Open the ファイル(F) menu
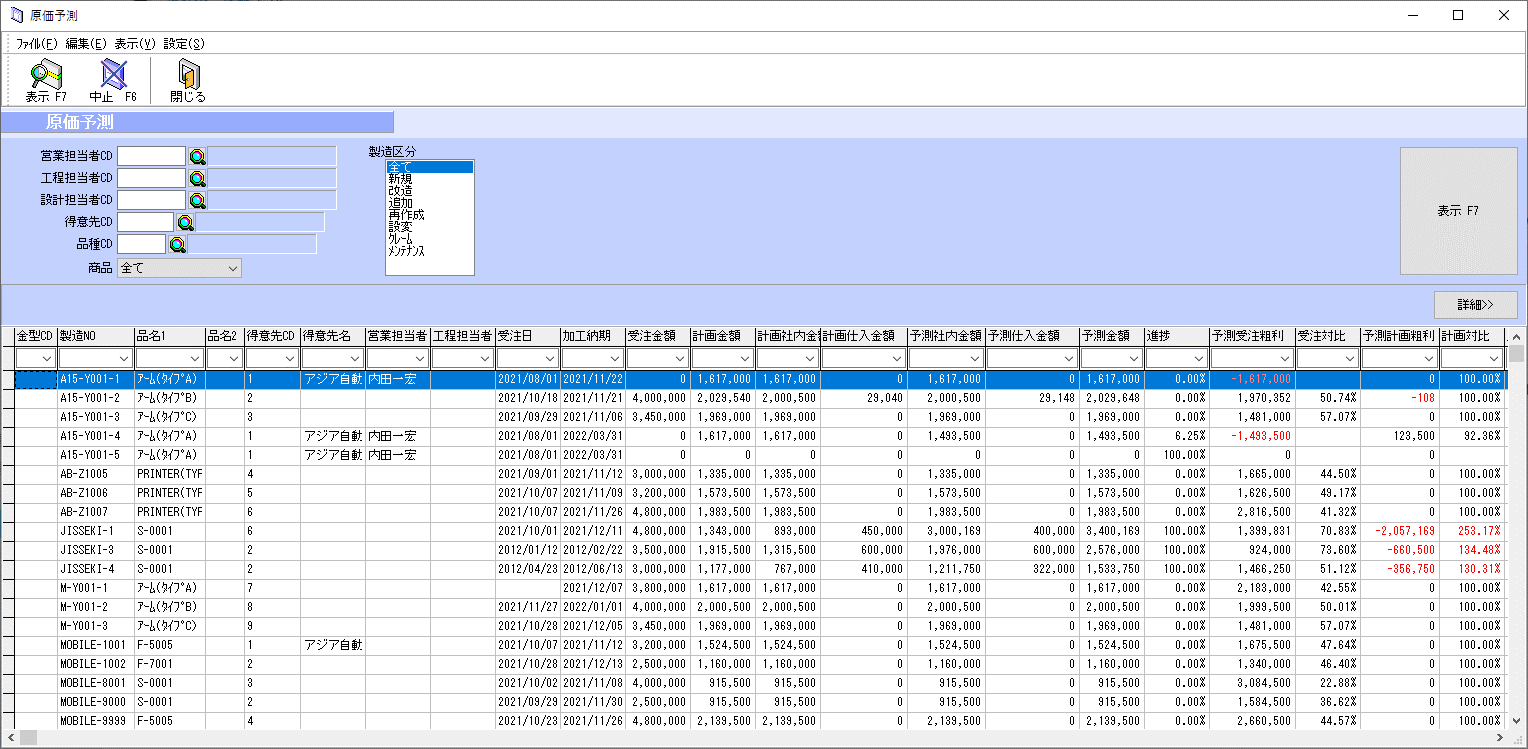Viewport: 1528px width, 749px height. pyautogui.click(x=37, y=44)
